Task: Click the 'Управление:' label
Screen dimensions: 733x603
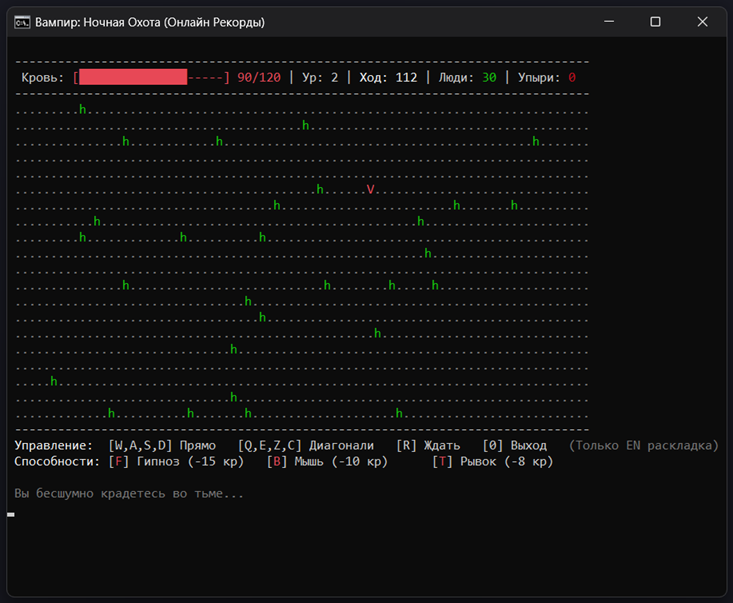Action: coord(54,445)
